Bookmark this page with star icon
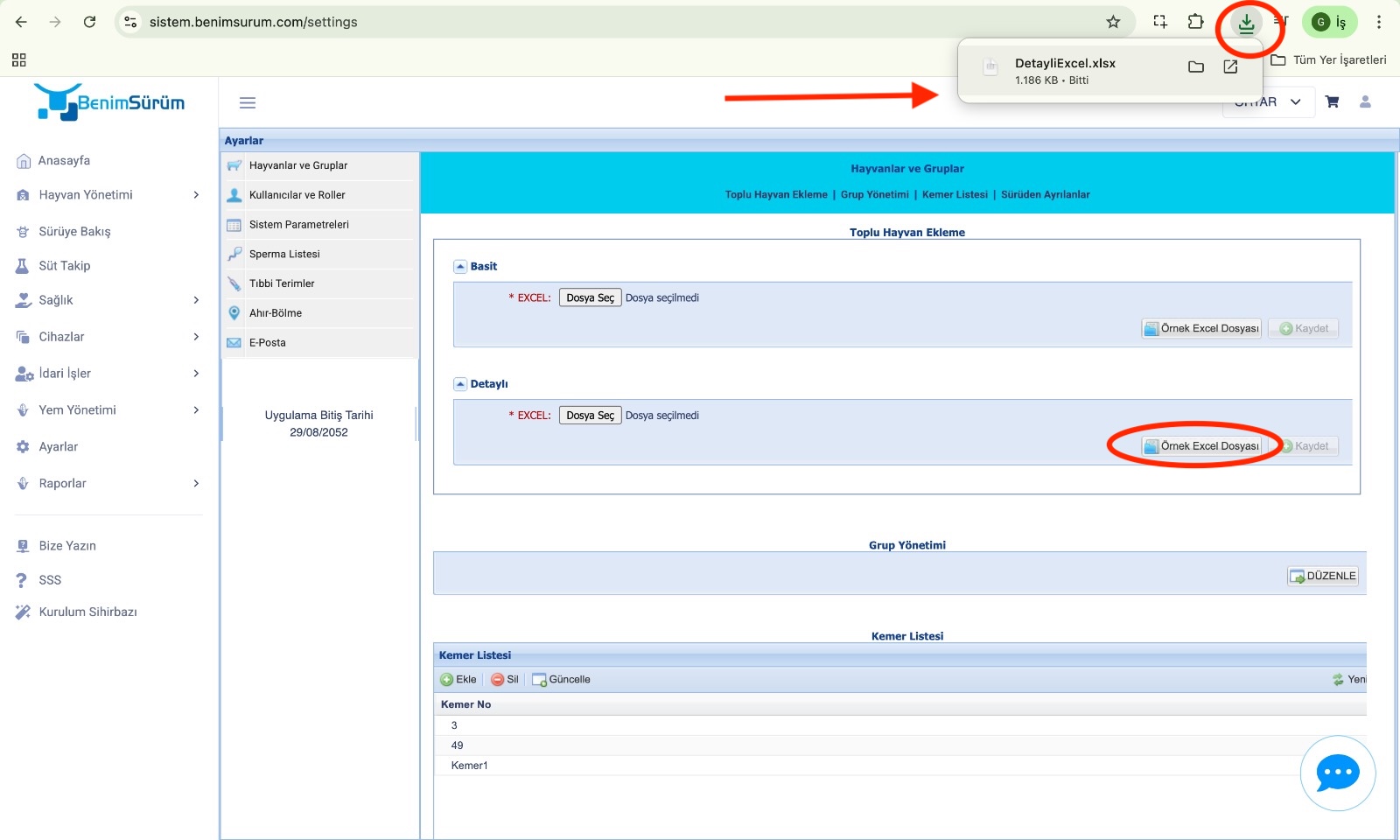Screen dimensions: 1400x840 1113,22
